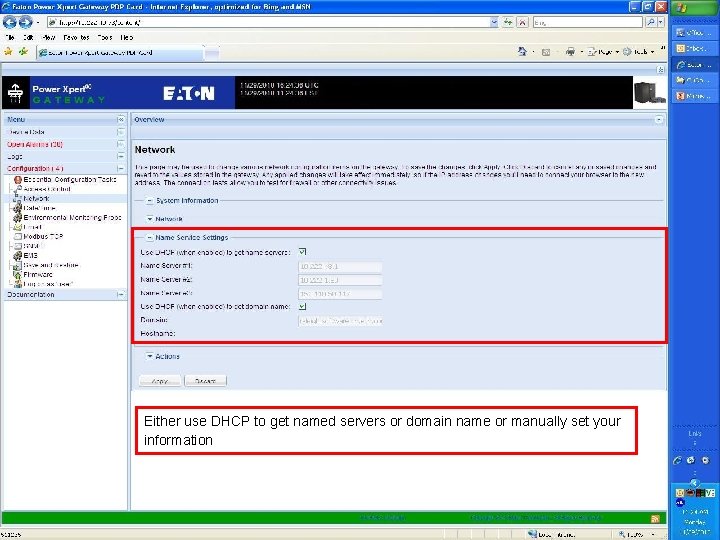The height and width of the screenshot is (540, 720).
Task: Click the Access Control tree icon
Action: [18, 189]
